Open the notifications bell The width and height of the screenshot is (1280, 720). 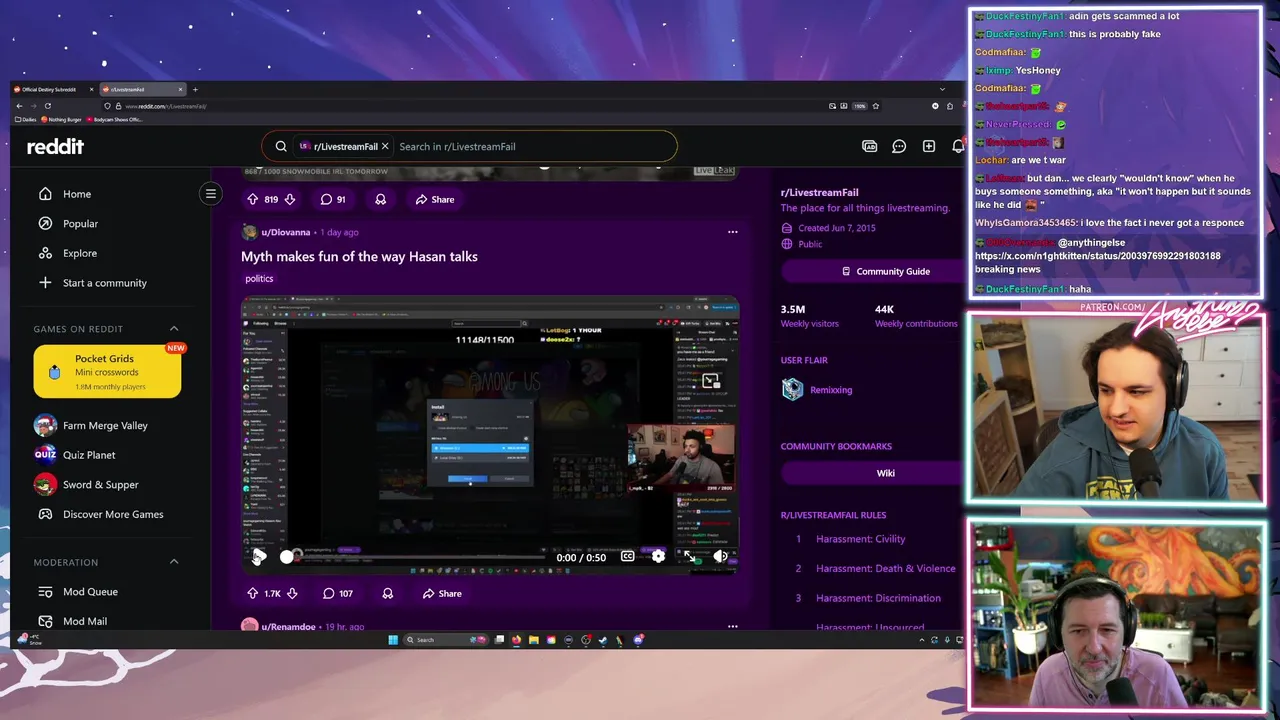point(957,146)
